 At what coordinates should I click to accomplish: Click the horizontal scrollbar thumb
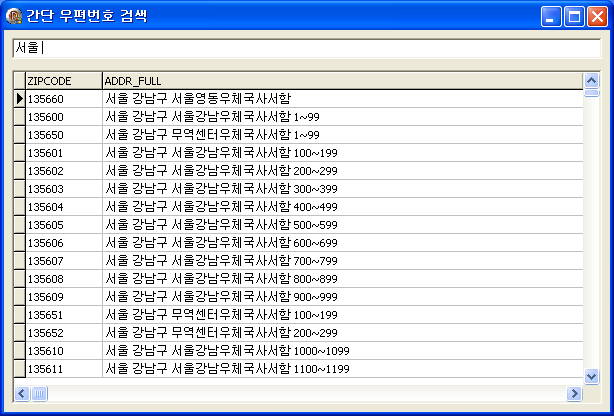tap(39, 393)
